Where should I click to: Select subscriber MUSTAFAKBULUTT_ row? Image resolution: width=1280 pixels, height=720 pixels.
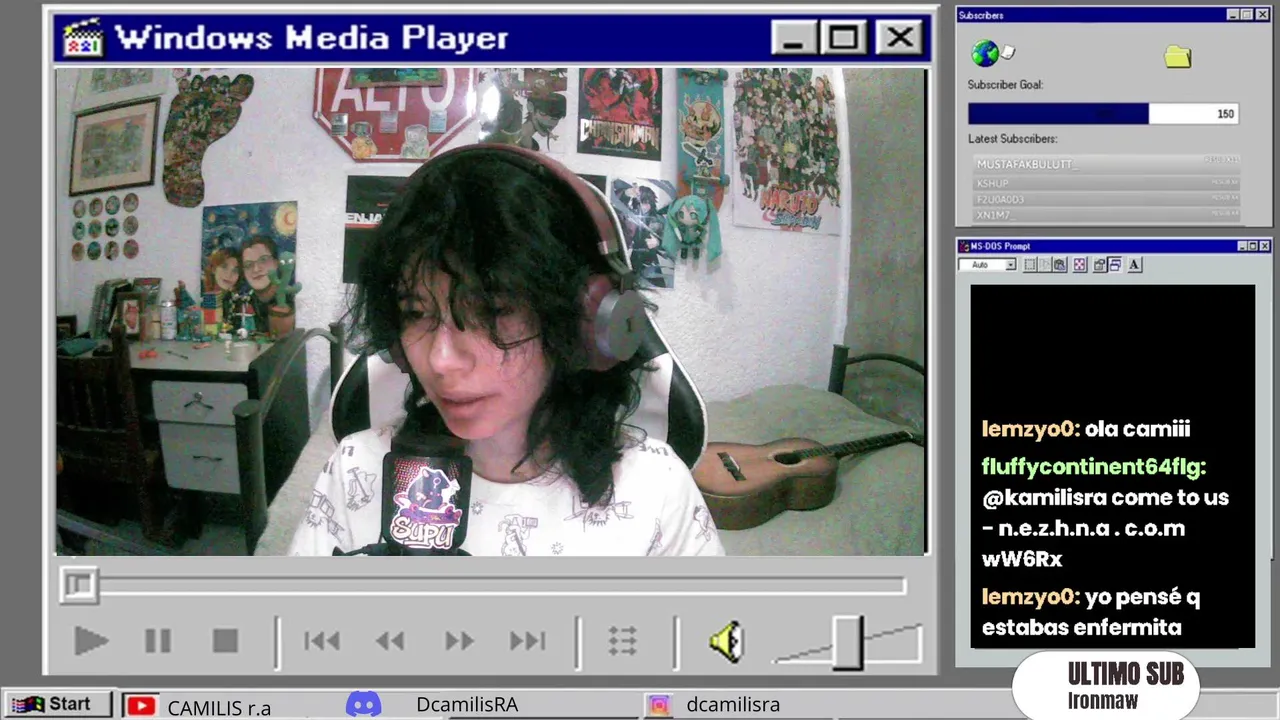(x=1107, y=163)
